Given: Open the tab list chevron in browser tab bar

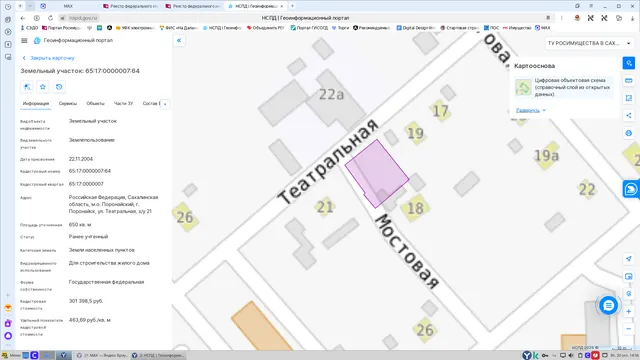Looking at the screenshot, I should click(x=30, y=6).
